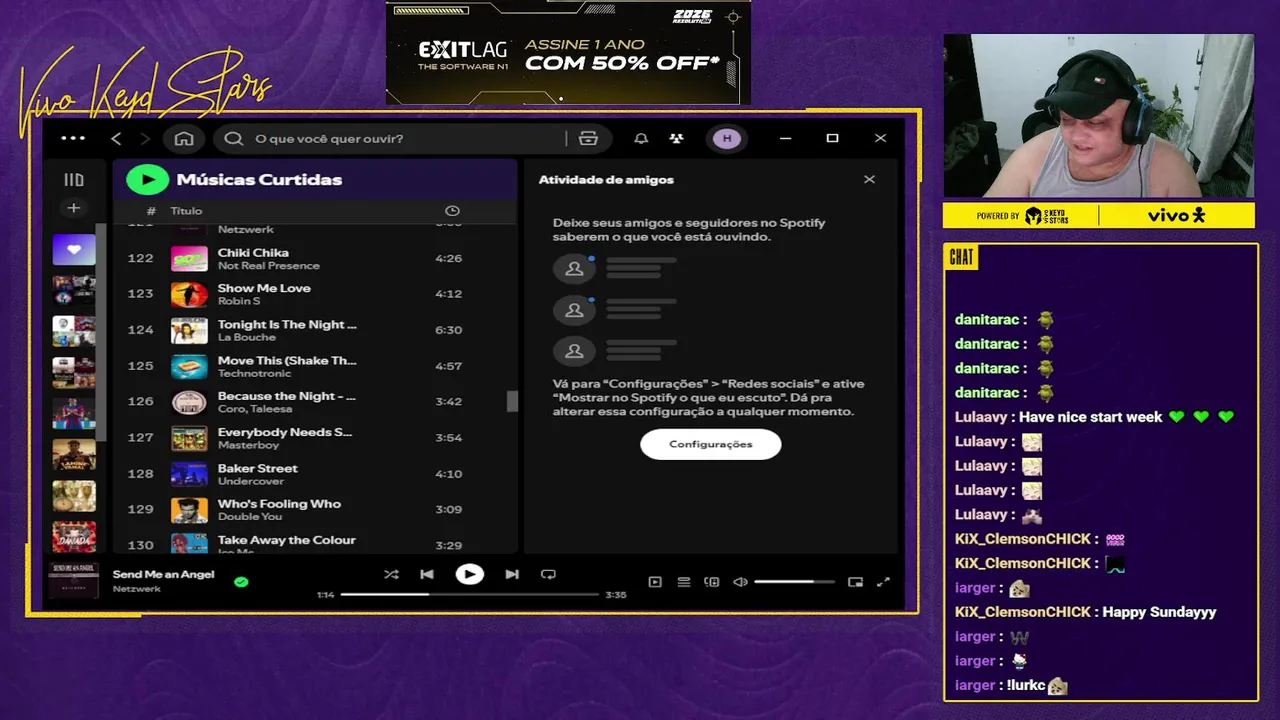Toggle repeat mode

point(548,574)
